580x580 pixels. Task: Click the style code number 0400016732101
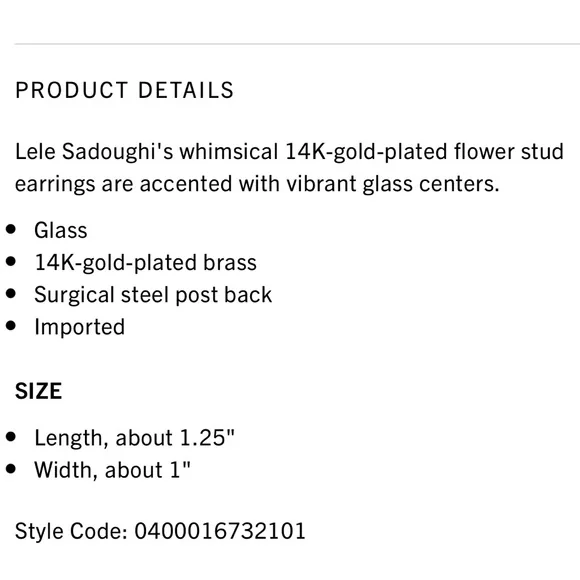[x=220, y=531]
